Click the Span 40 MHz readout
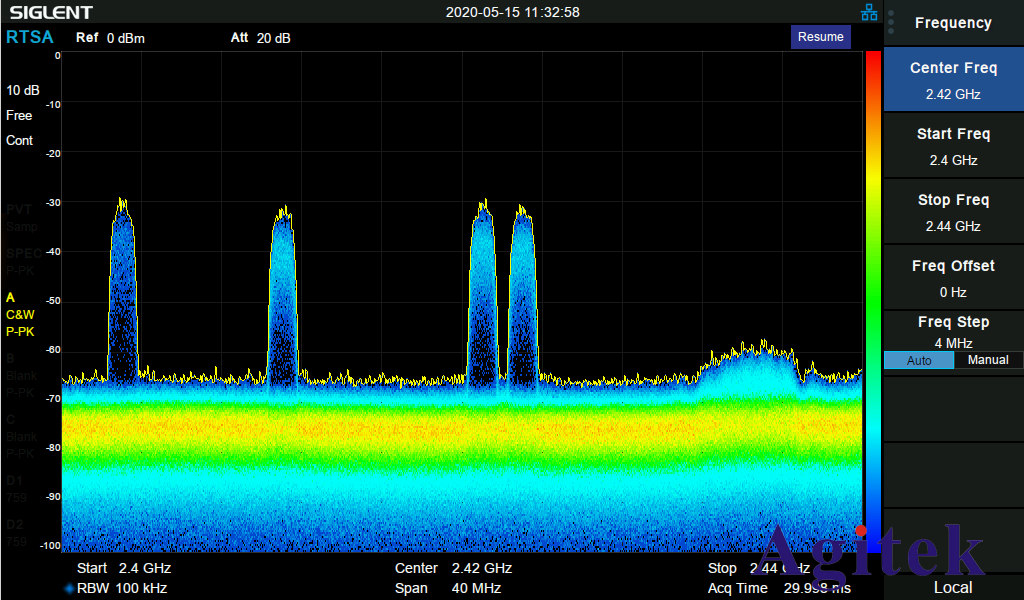The width and height of the screenshot is (1024, 600). click(448, 588)
